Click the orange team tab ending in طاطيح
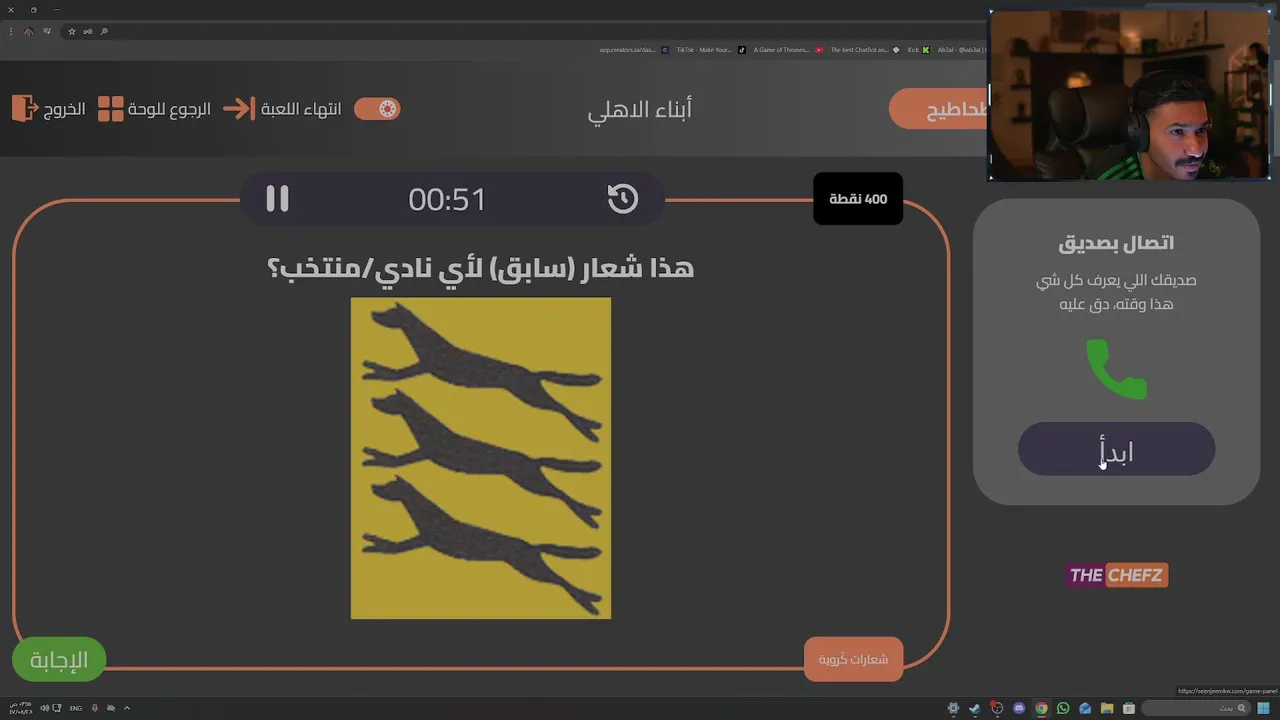Screen dimensions: 1280x720 [938, 109]
